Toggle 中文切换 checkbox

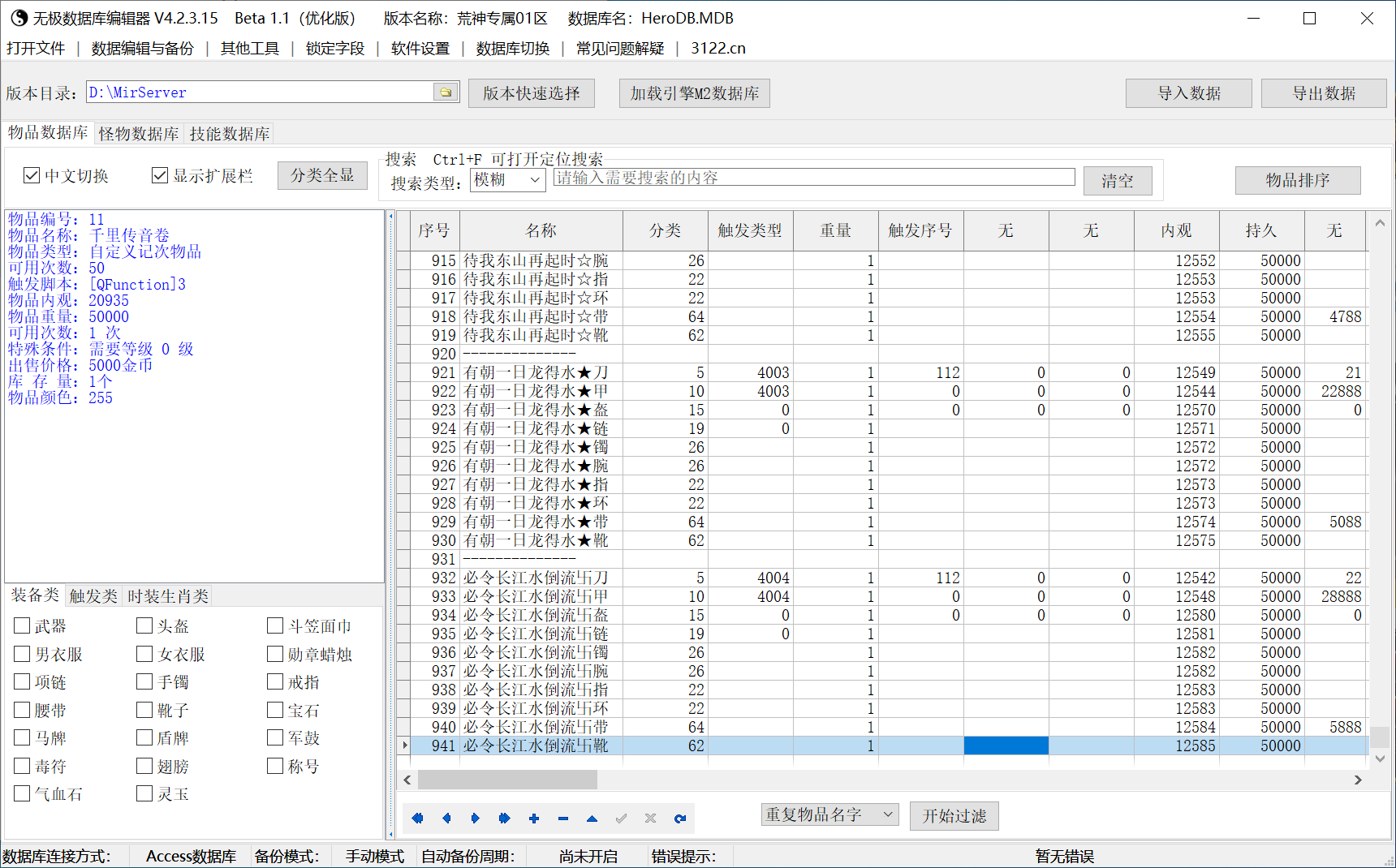coord(32,175)
